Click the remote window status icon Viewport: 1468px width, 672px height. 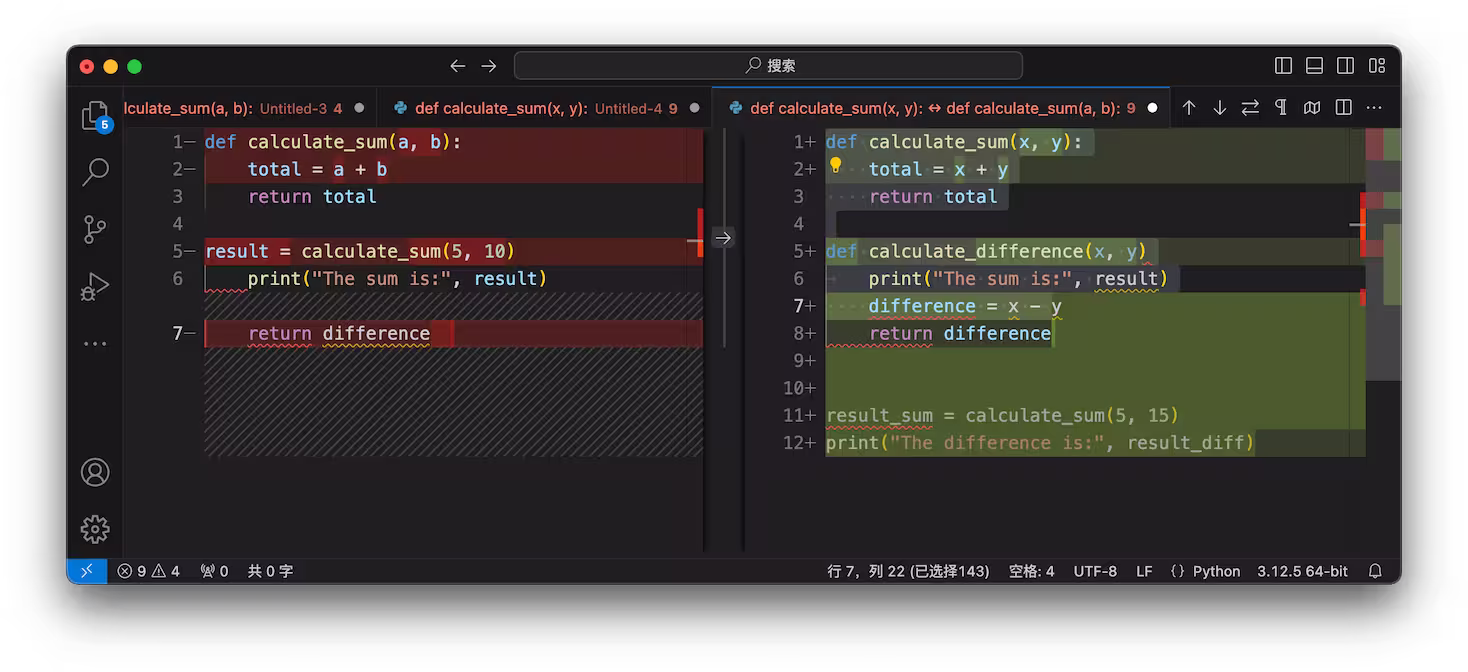[x=87, y=571]
